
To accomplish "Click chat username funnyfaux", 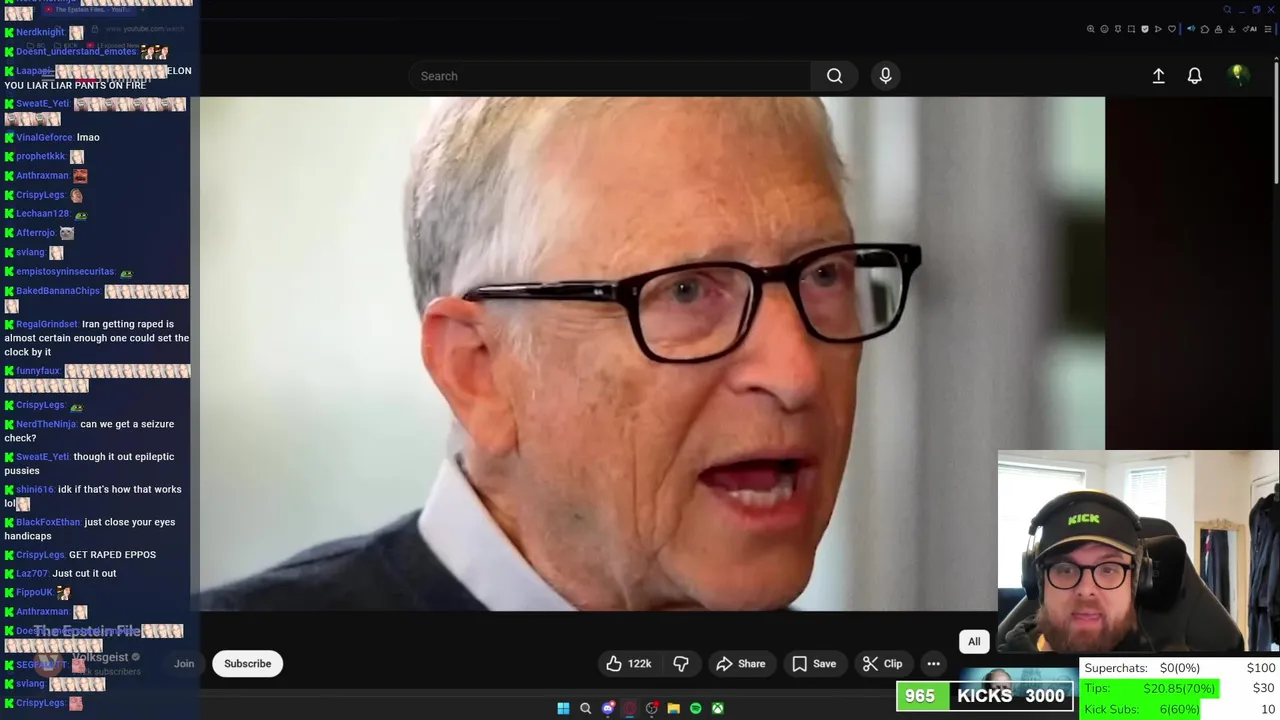I will click(38, 371).
